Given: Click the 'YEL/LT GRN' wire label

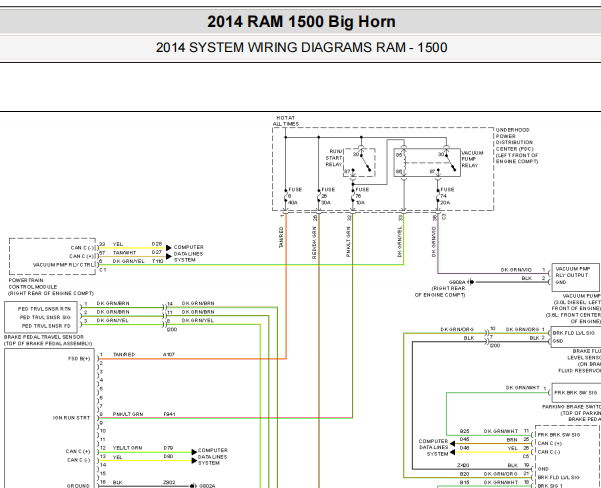Looking at the screenshot, I should [x=127, y=448].
